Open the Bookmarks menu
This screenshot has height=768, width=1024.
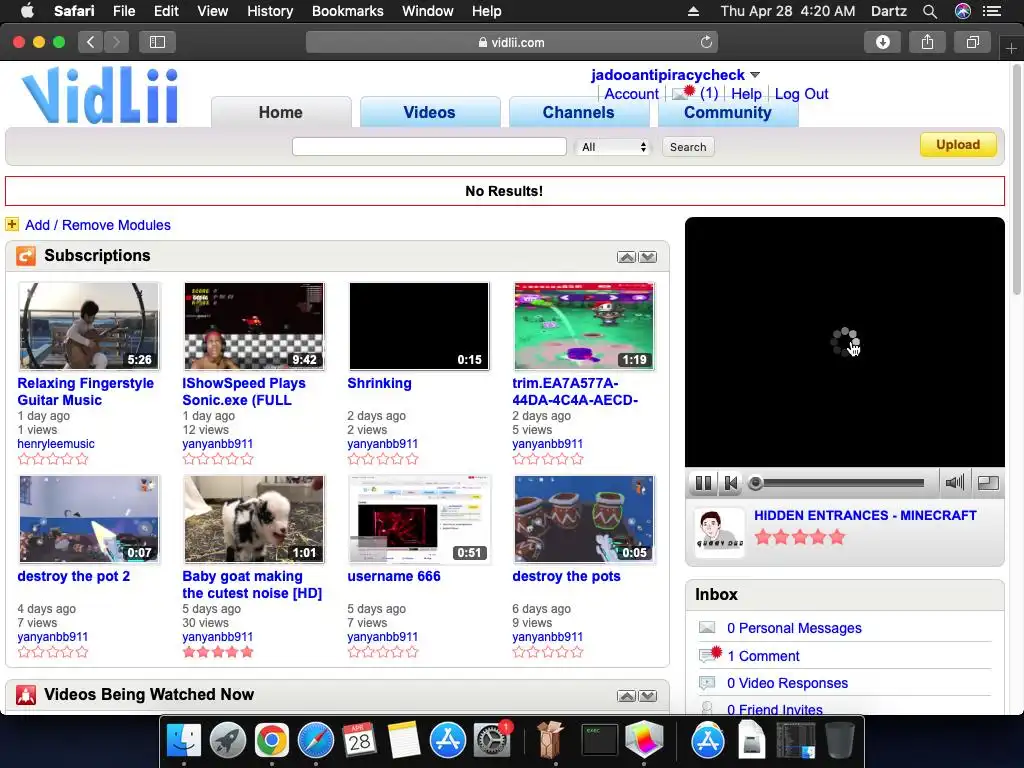347,11
